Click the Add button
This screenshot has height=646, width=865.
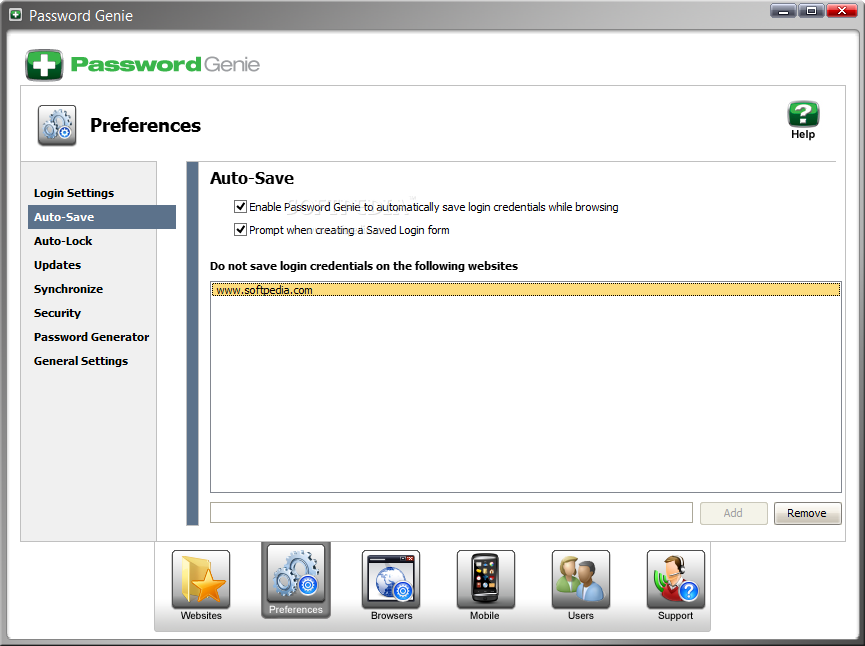[734, 513]
